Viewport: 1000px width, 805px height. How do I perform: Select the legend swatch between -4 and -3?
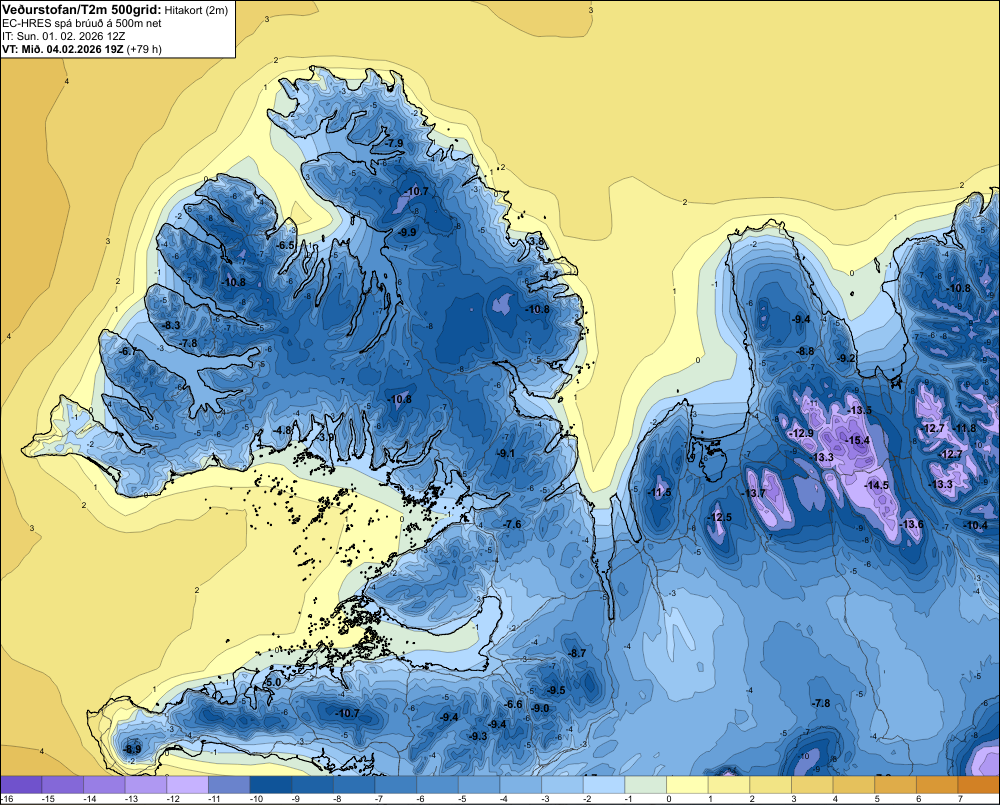click(x=521, y=785)
